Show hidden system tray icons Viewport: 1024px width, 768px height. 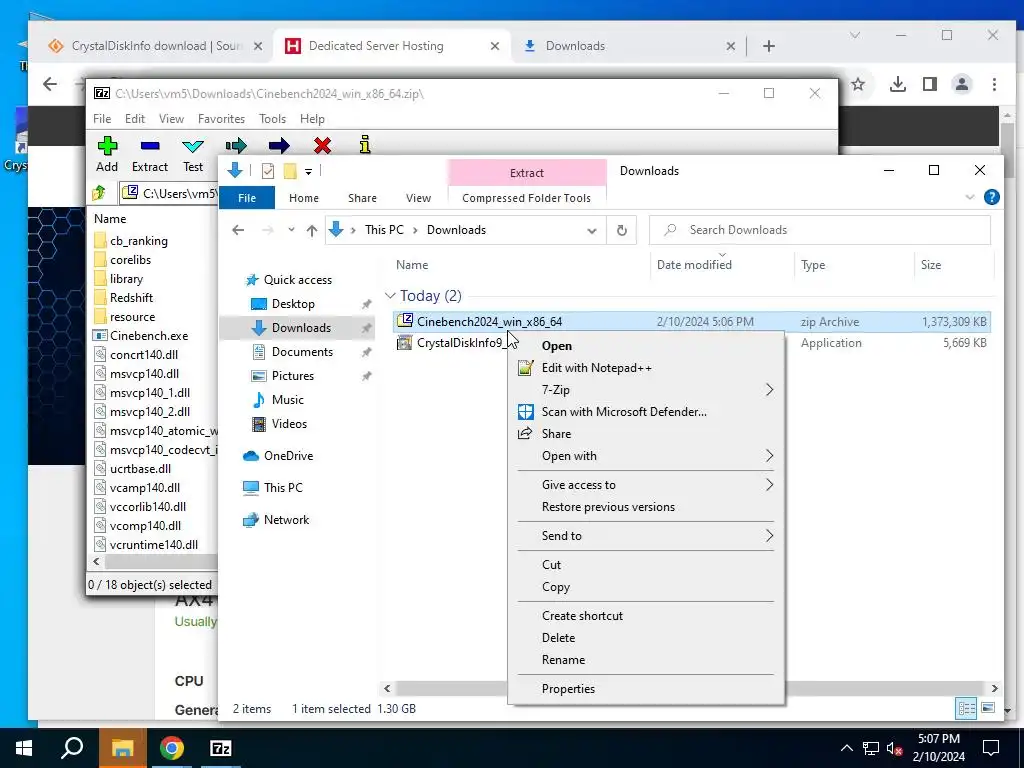coord(846,748)
